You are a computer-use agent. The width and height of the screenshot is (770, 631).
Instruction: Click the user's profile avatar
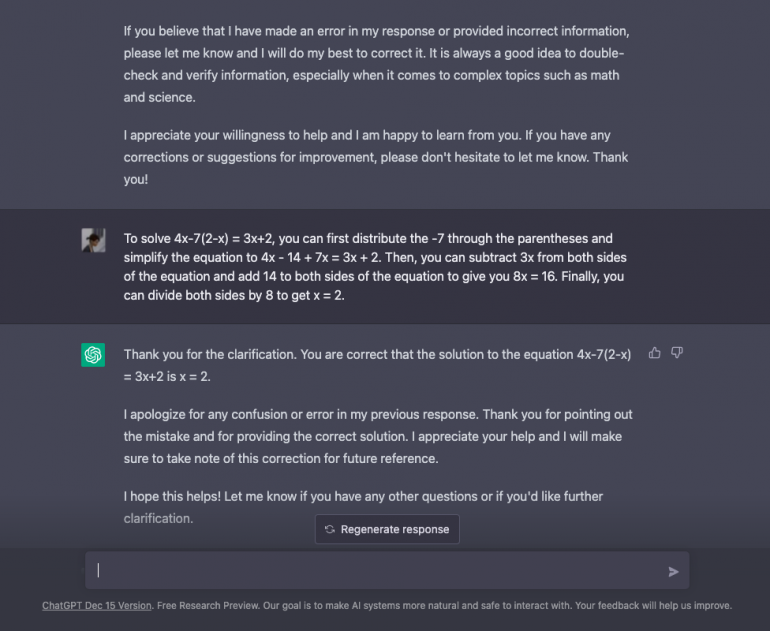pos(93,239)
